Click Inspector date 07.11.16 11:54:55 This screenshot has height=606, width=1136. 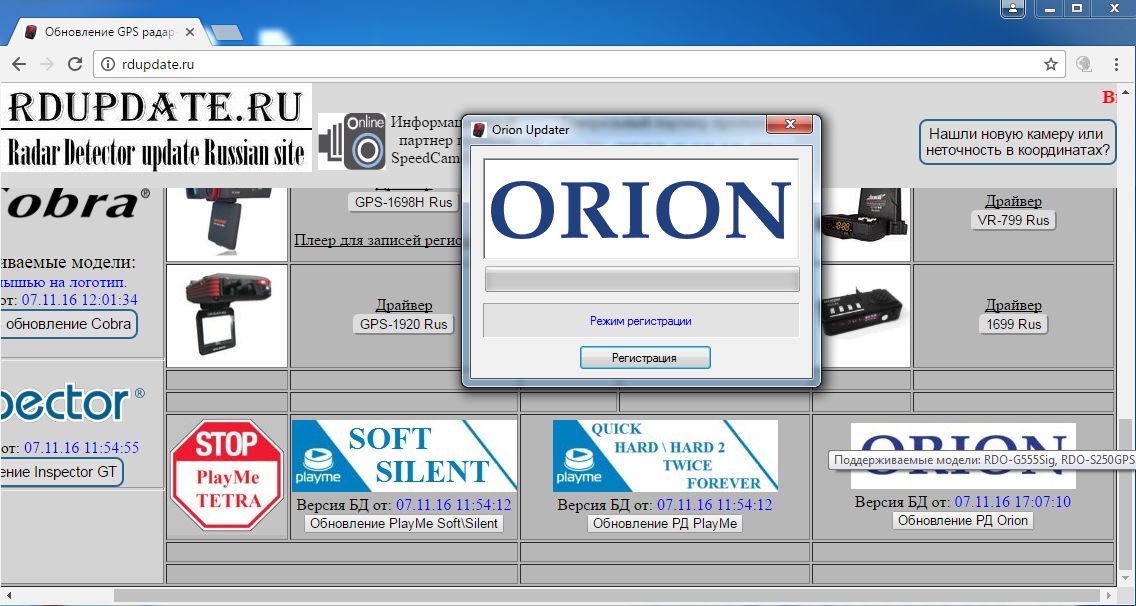pos(81,447)
